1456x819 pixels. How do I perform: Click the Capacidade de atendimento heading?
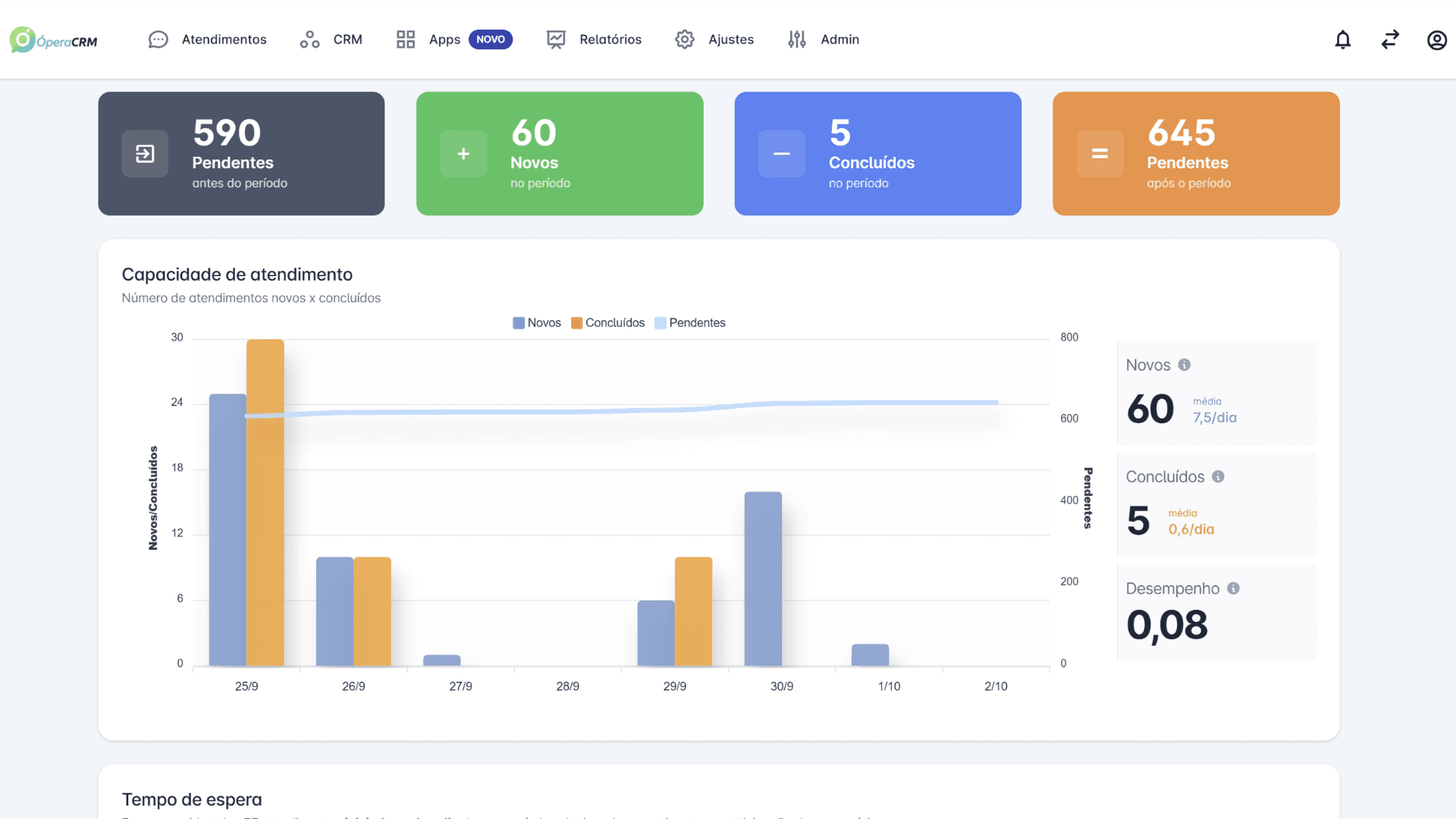point(237,275)
